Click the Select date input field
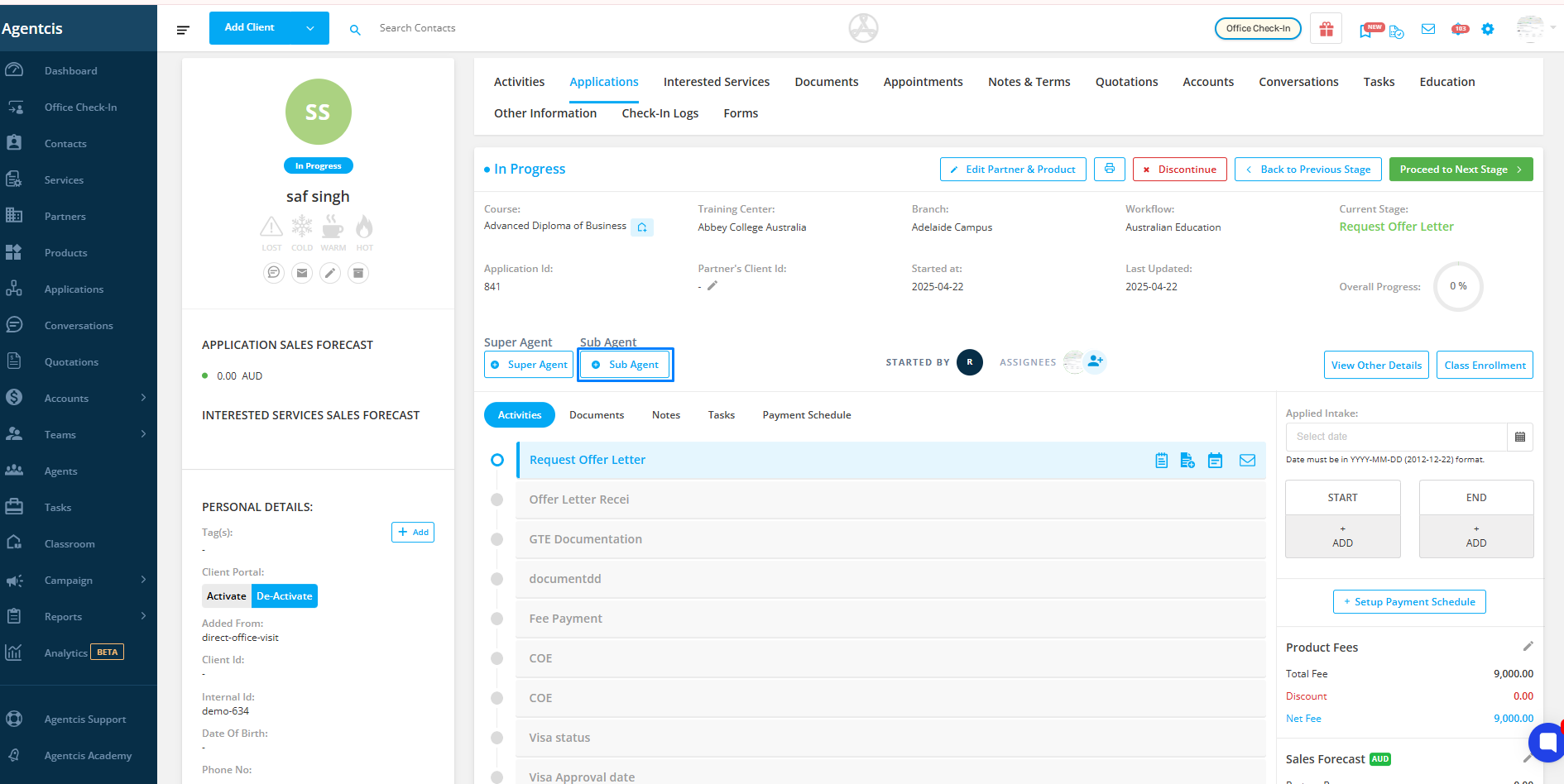1564x784 pixels. (1396, 437)
